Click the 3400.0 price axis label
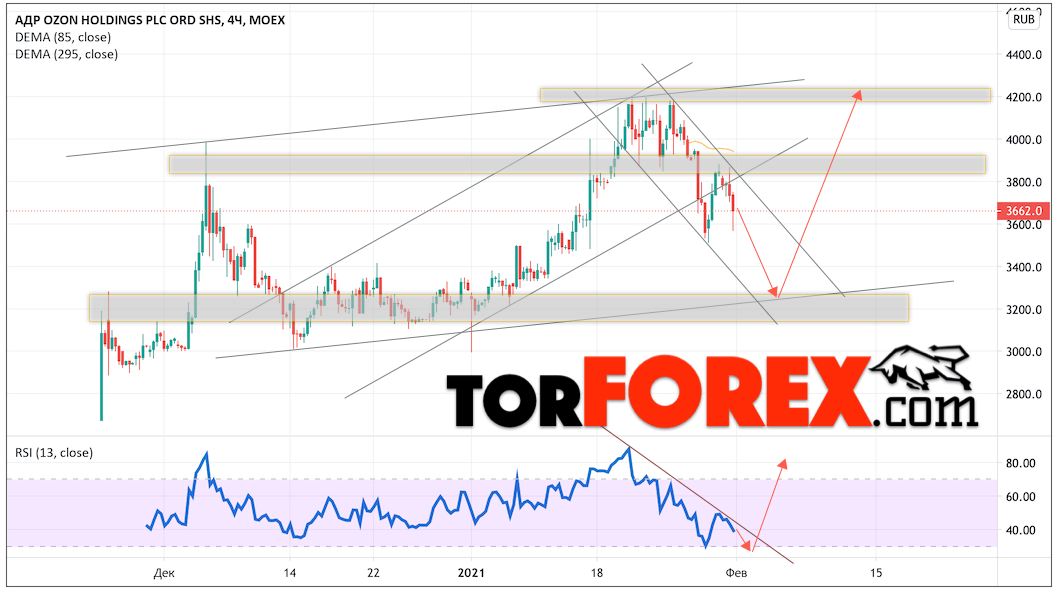1058x592 pixels. (1024, 267)
